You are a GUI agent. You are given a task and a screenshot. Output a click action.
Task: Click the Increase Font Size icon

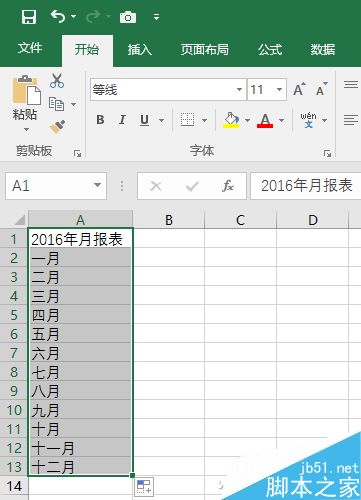point(299,89)
